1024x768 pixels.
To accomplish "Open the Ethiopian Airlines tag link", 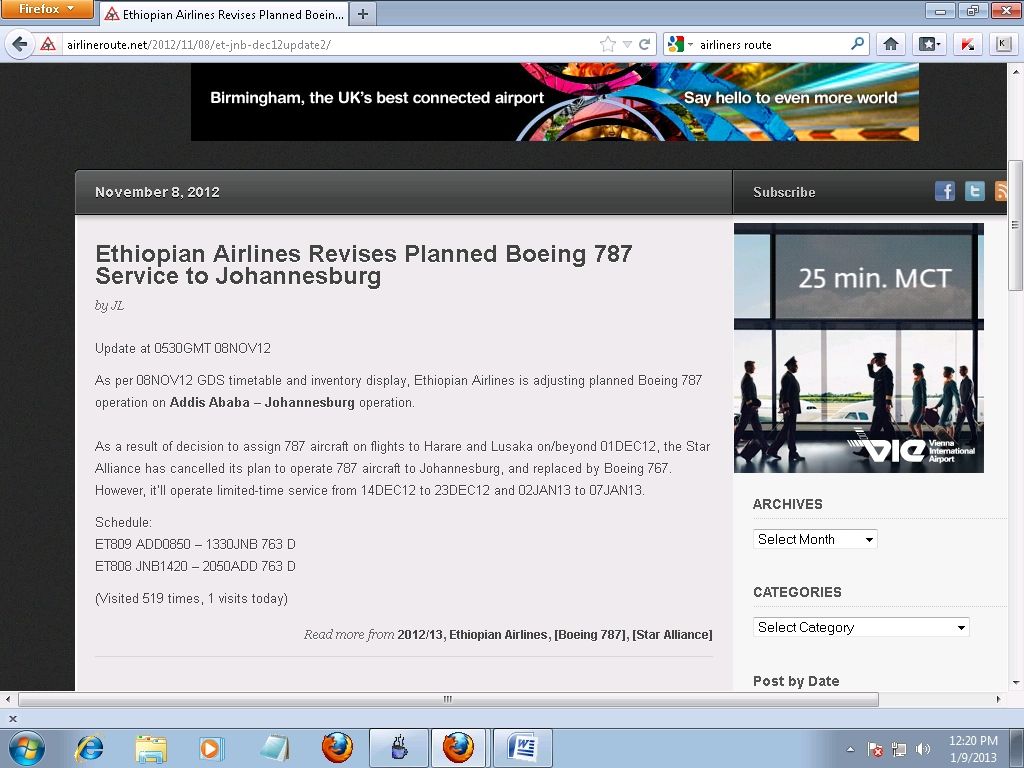I will pos(499,634).
